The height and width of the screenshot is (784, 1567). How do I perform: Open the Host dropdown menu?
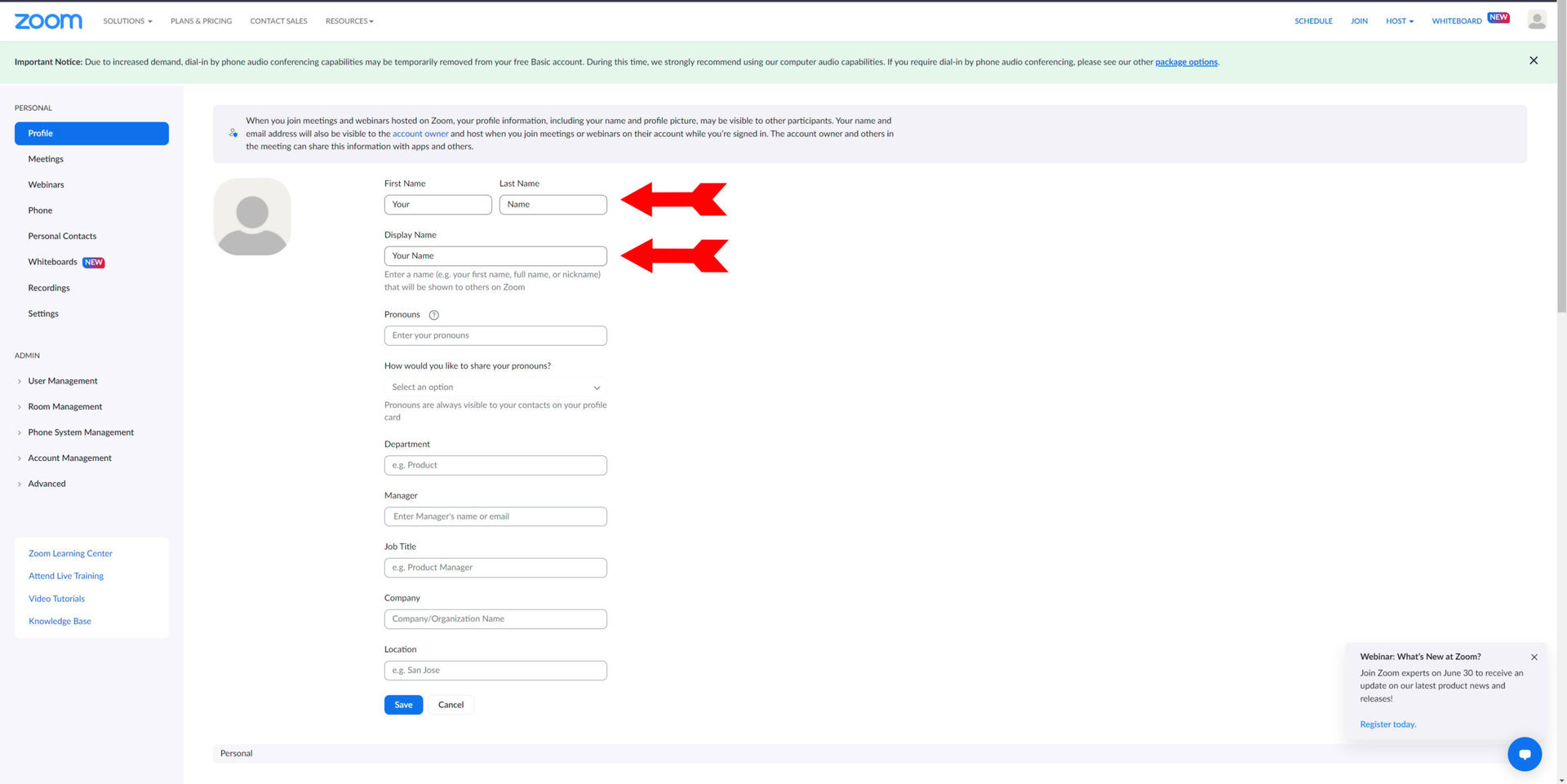(x=1399, y=21)
